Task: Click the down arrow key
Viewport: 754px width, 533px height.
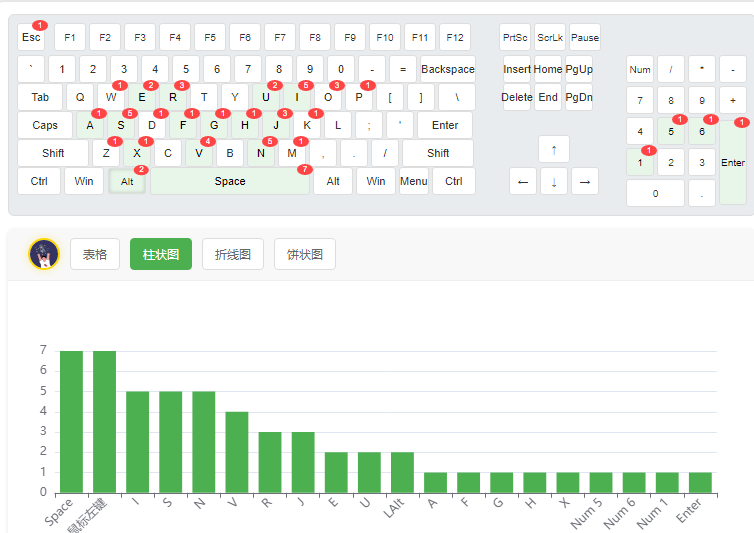Action: point(554,181)
